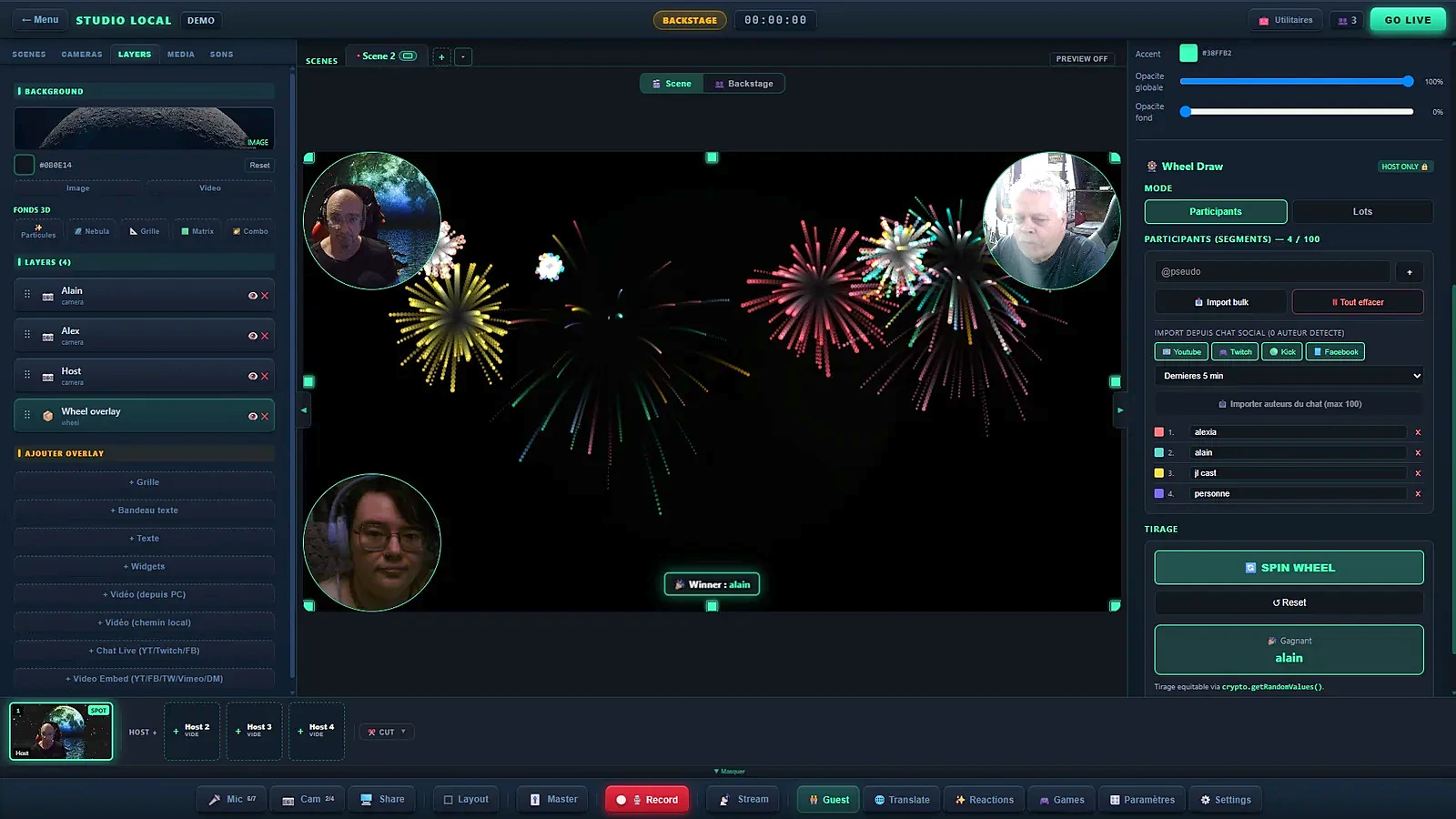Collapse the toolbar with Masquer

[x=729, y=771]
